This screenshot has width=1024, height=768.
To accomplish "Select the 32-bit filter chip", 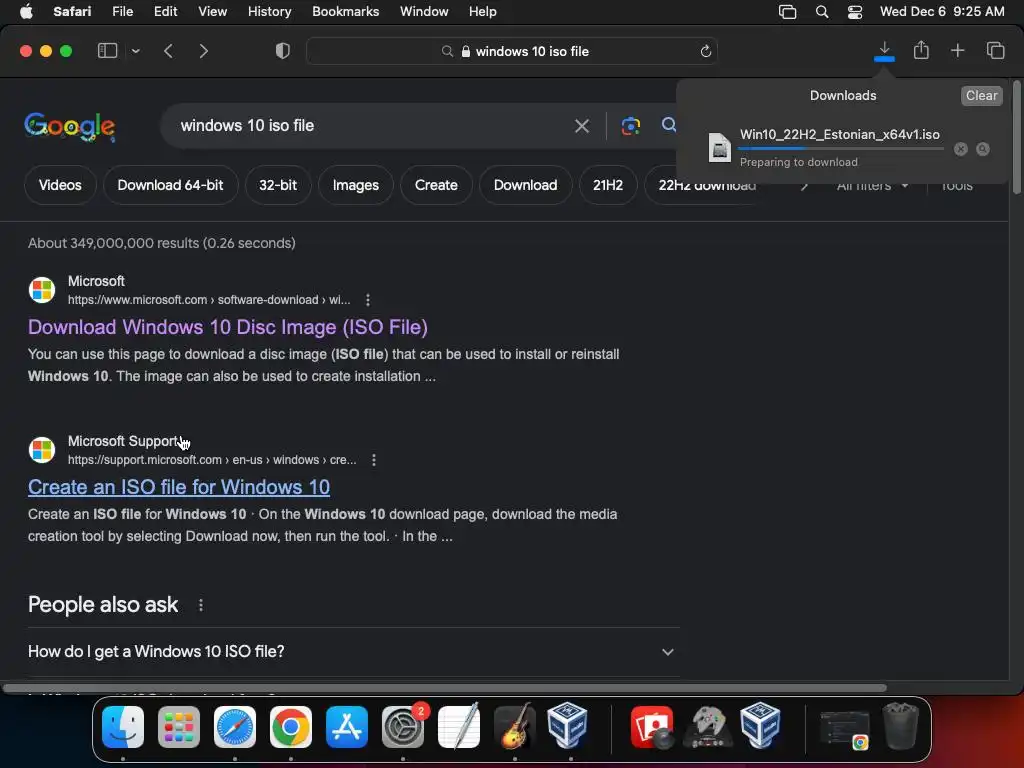I will pos(278,185).
